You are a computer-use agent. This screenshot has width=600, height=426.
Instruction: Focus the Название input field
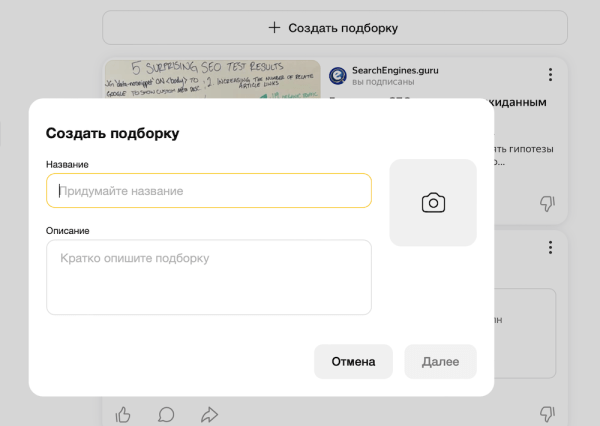pyautogui.click(x=208, y=190)
